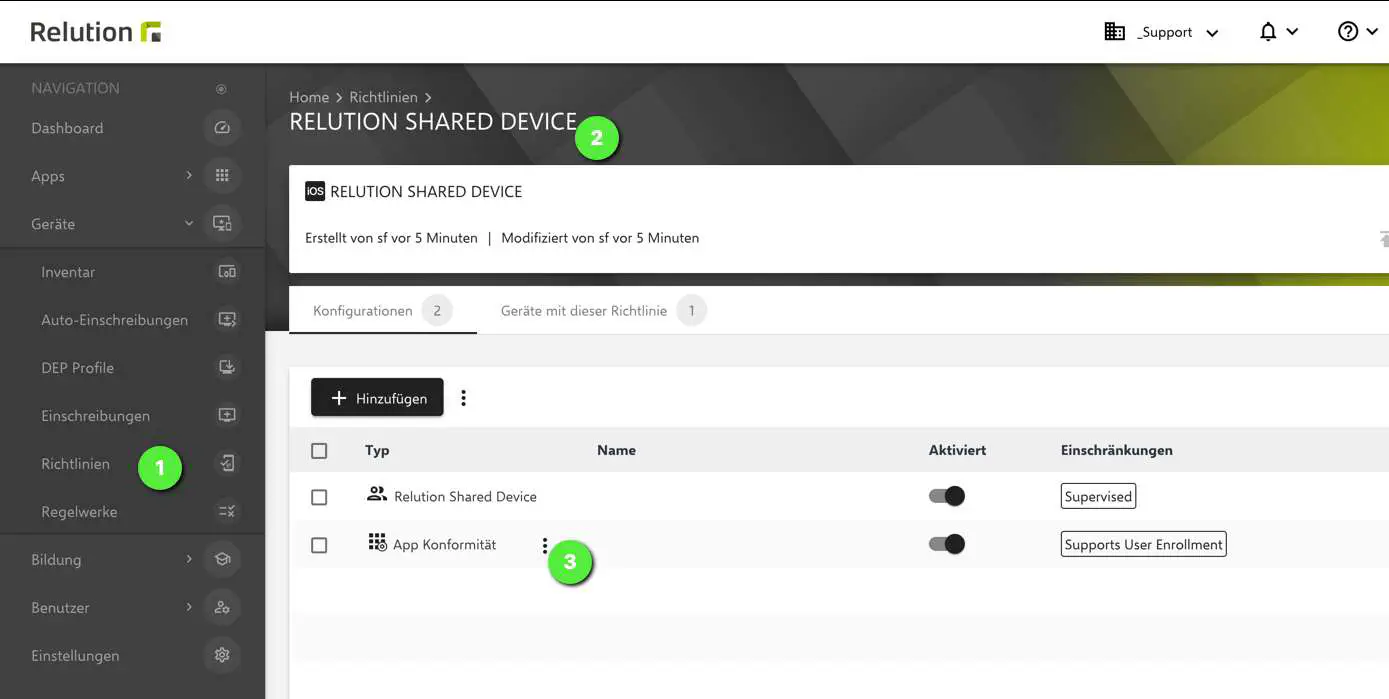Open the Einstellungen gear icon
The image size is (1389, 699).
tap(221, 655)
